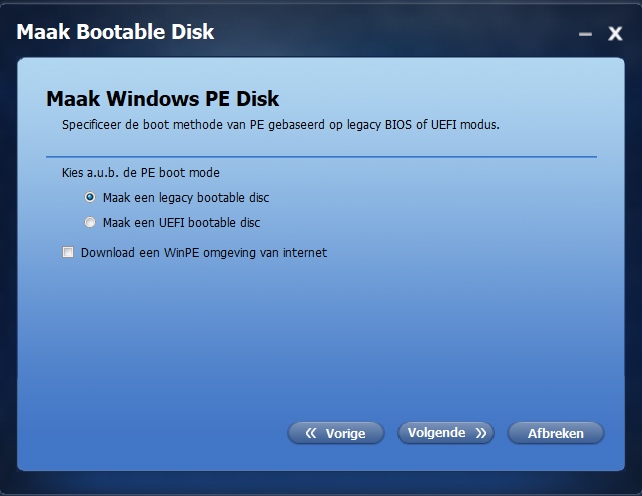
Task: Click the 'Download een WinPE omgeving van internet' text
Action: point(204,253)
